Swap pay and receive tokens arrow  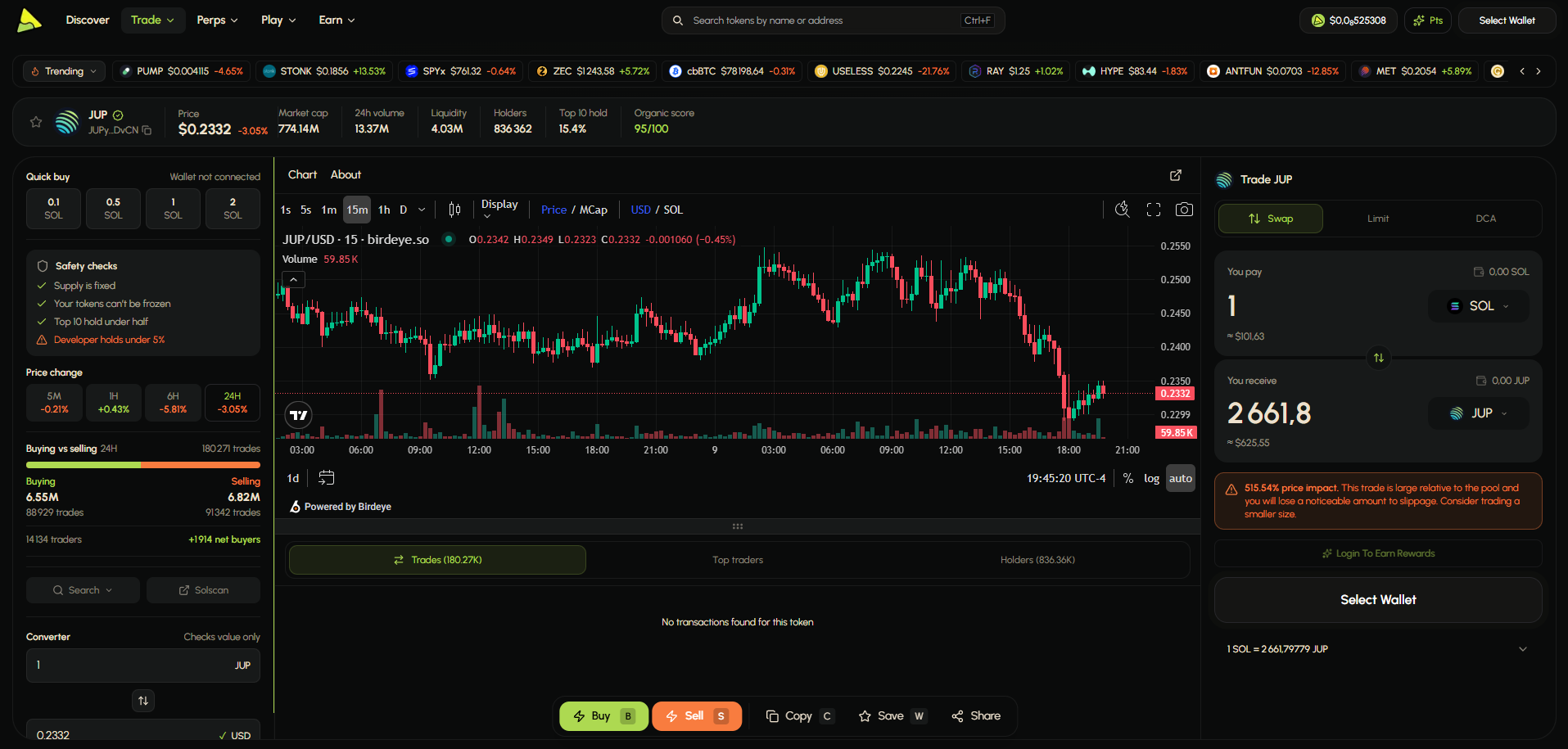tap(1379, 358)
